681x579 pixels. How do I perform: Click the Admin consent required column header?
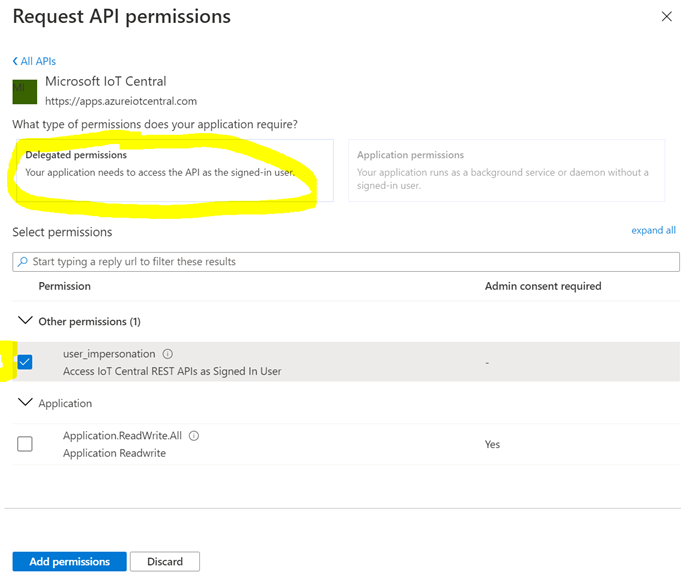[x=543, y=286]
